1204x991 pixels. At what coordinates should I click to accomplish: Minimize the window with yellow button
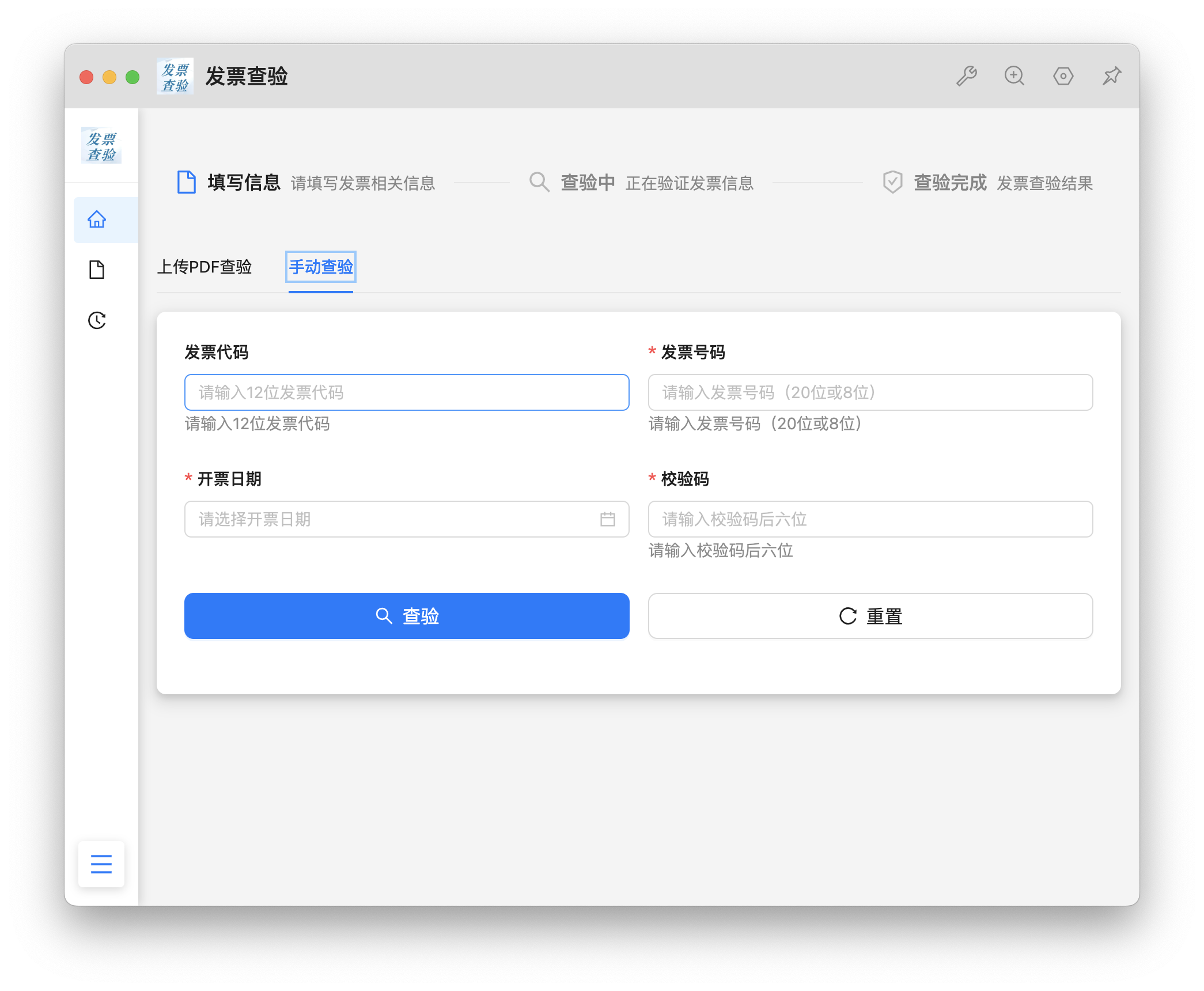[x=109, y=77]
